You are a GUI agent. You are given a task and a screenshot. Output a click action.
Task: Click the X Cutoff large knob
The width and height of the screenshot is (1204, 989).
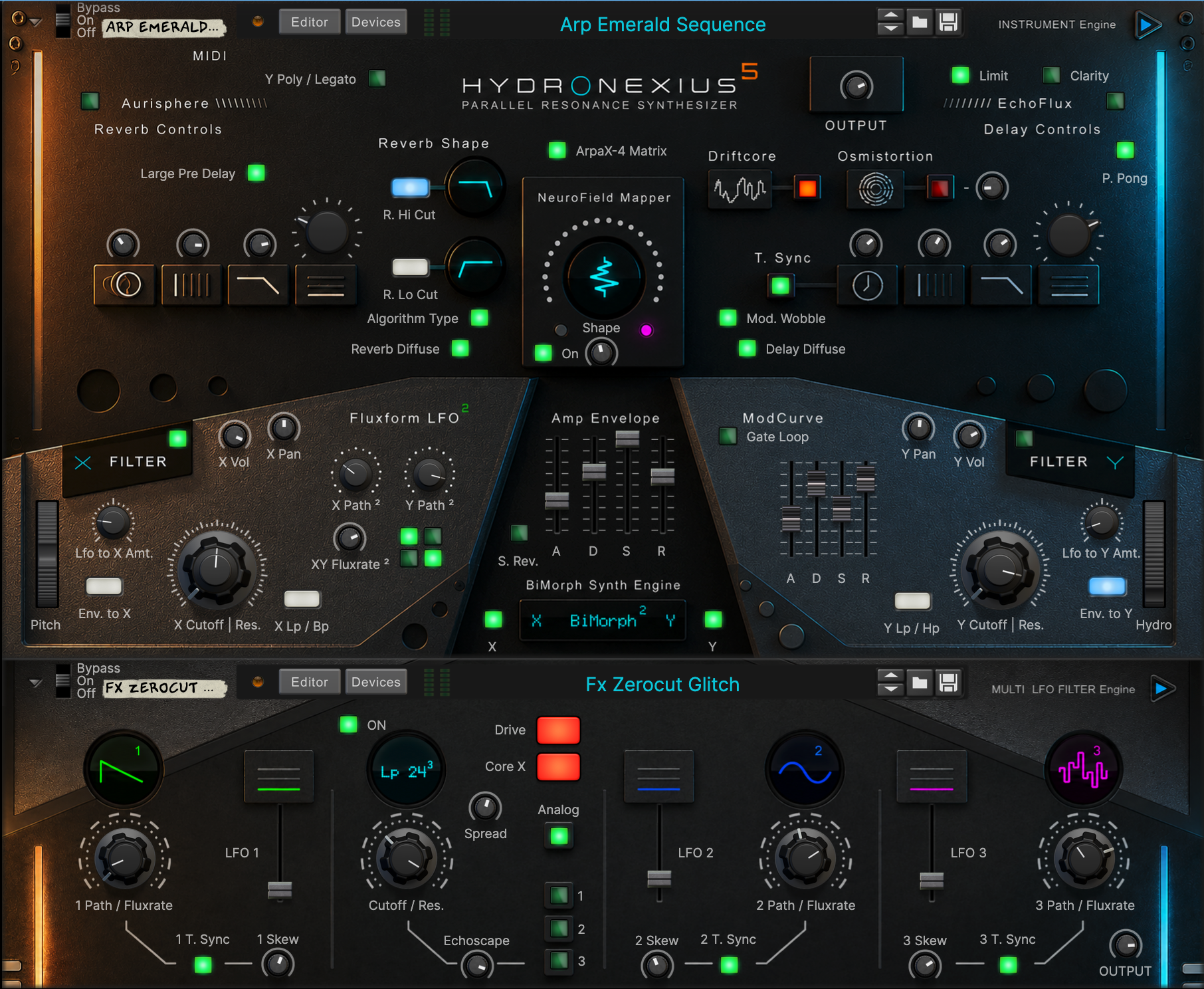pos(215,568)
